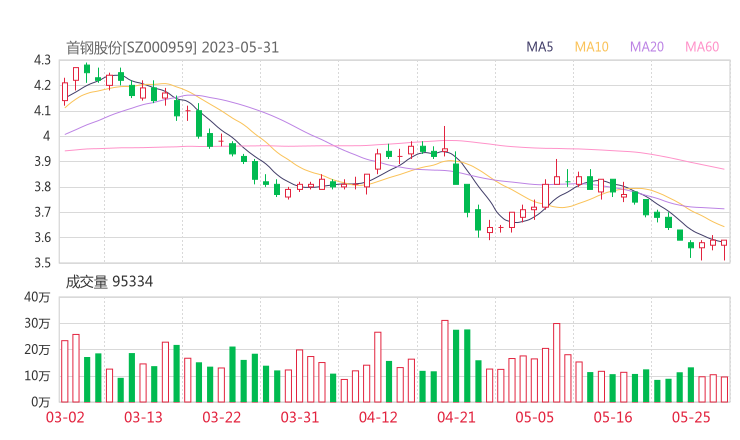Click the 成交量 95334 volume label
This screenshot has height=440, width=740.
click(109, 282)
